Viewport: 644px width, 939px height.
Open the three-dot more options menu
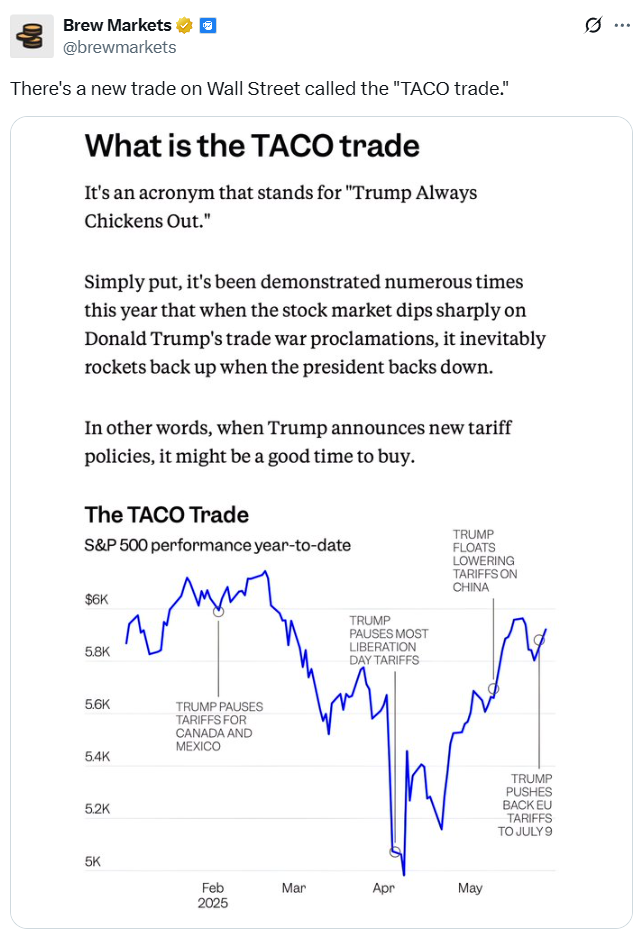tap(622, 25)
